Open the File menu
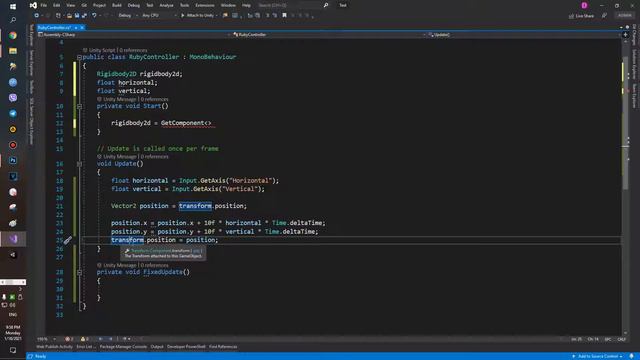The height and width of the screenshot is (360, 640). pos(44,5)
